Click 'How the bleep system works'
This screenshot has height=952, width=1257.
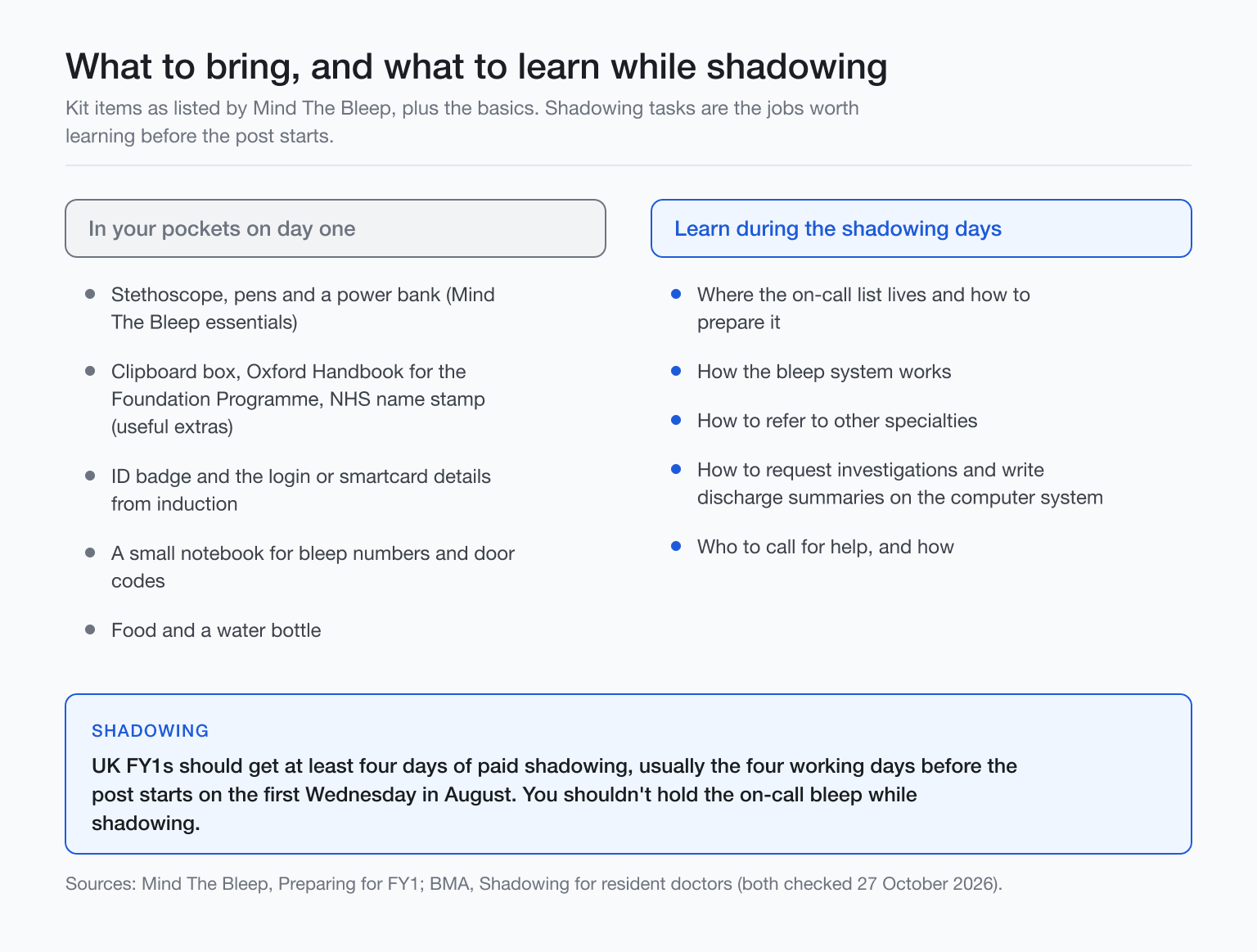[x=824, y=372]
